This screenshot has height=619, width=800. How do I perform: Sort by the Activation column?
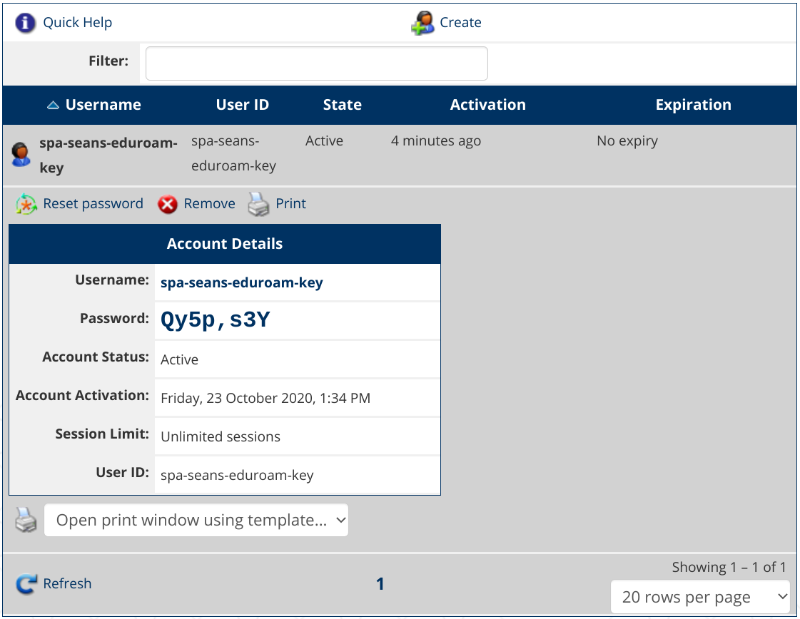[x=488, y=105]
